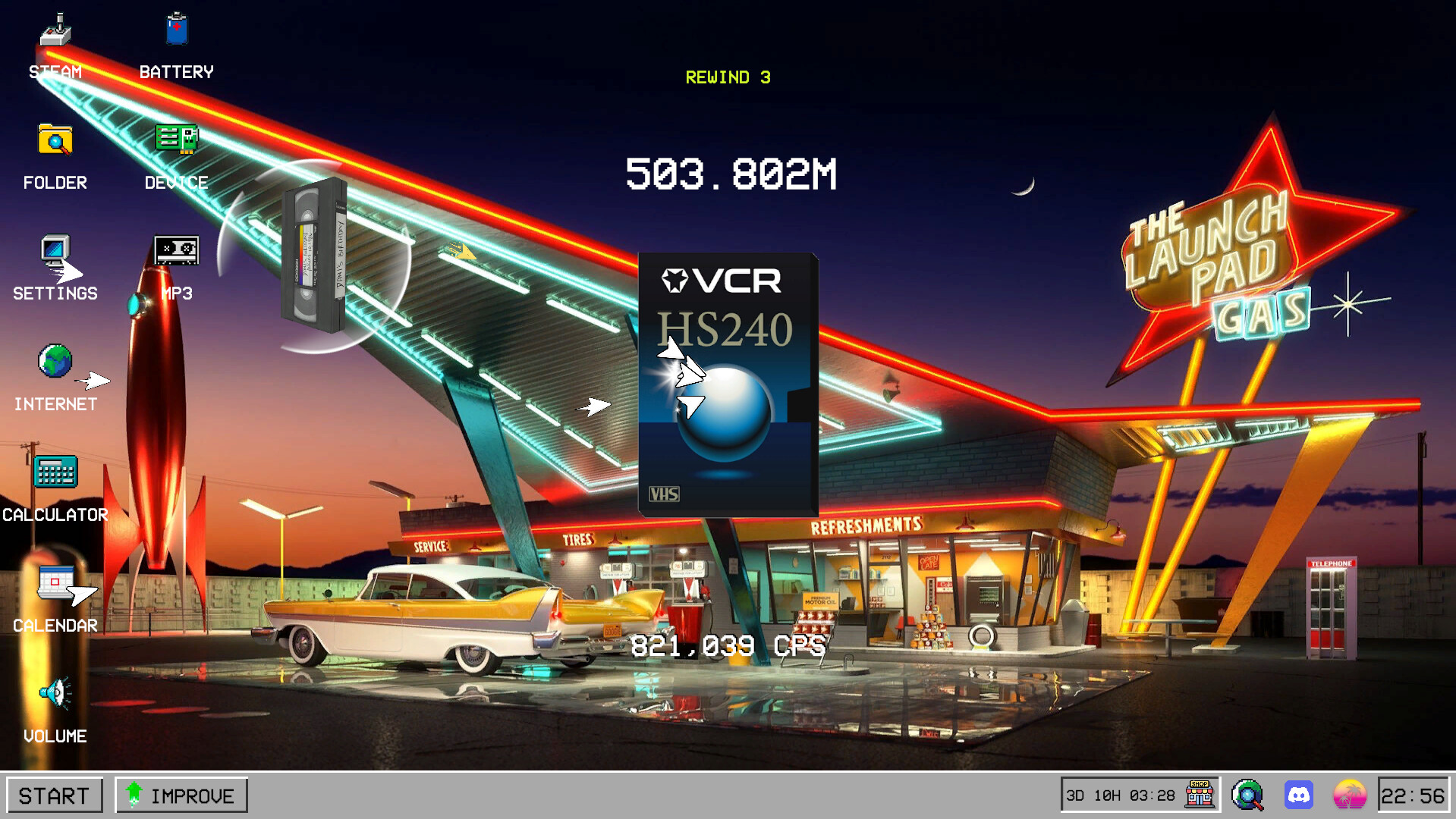1456x819 pixels.
Task: Open Settings from the desktop
Action: [54, 250]
